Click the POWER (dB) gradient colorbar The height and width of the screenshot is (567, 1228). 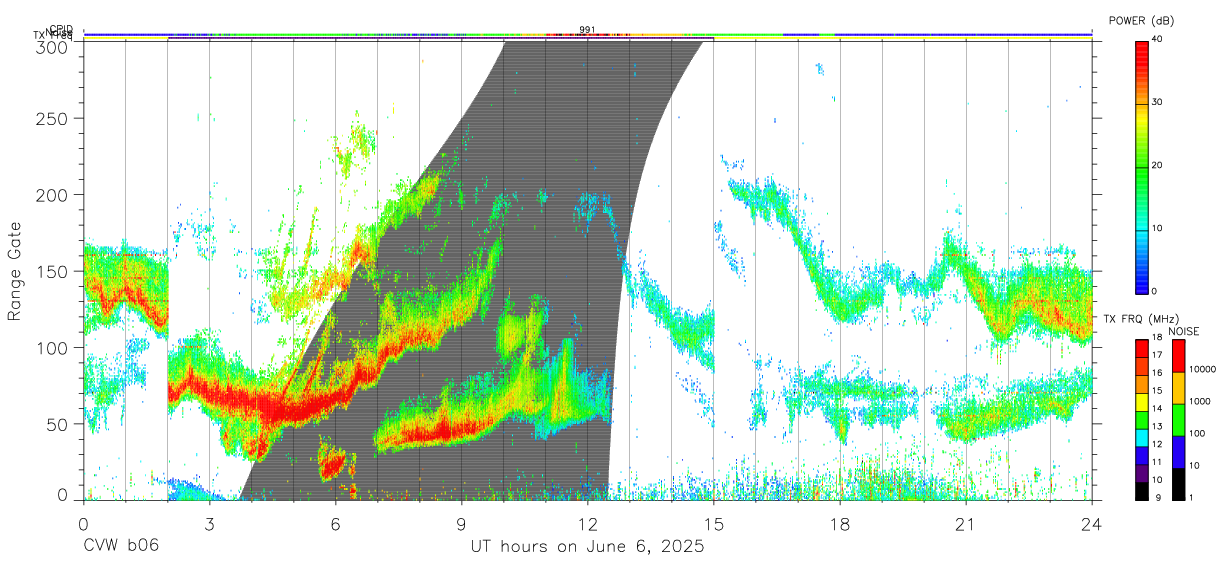pyautogui.click(x=1142, y=166)
